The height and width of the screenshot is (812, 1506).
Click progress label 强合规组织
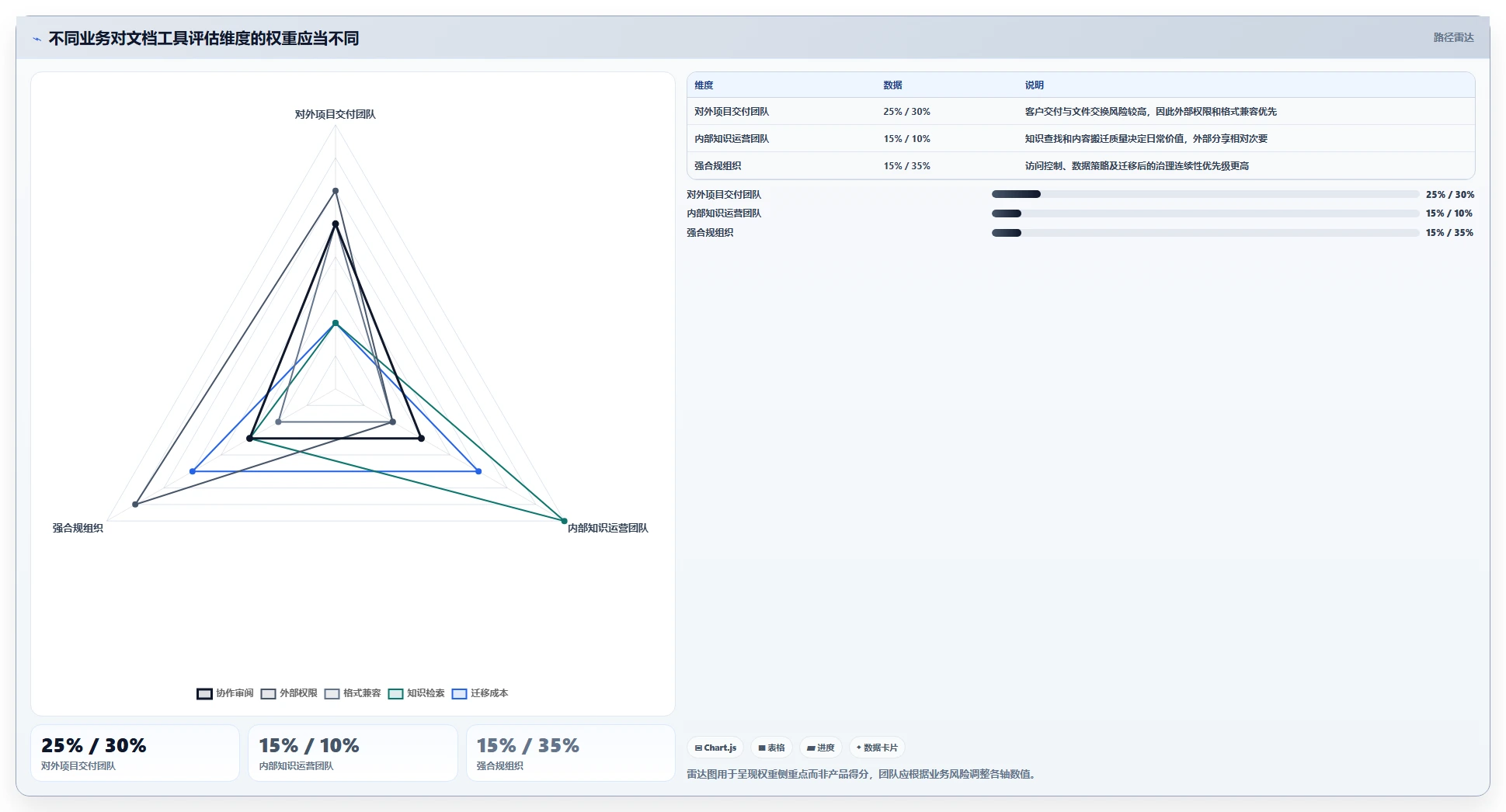710,233
